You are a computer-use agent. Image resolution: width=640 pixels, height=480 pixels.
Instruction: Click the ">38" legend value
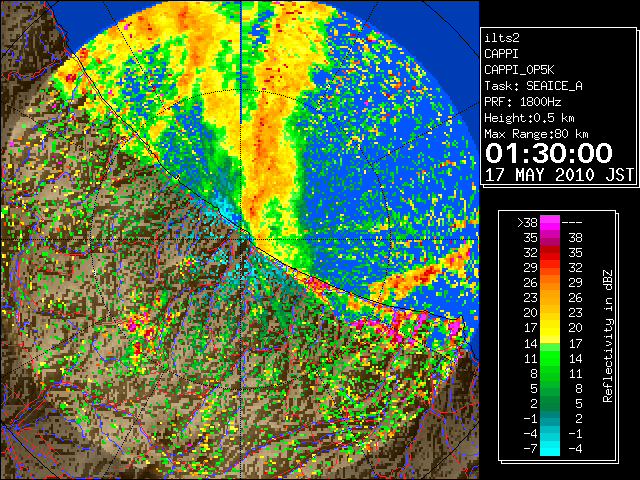tap(527, 223)
